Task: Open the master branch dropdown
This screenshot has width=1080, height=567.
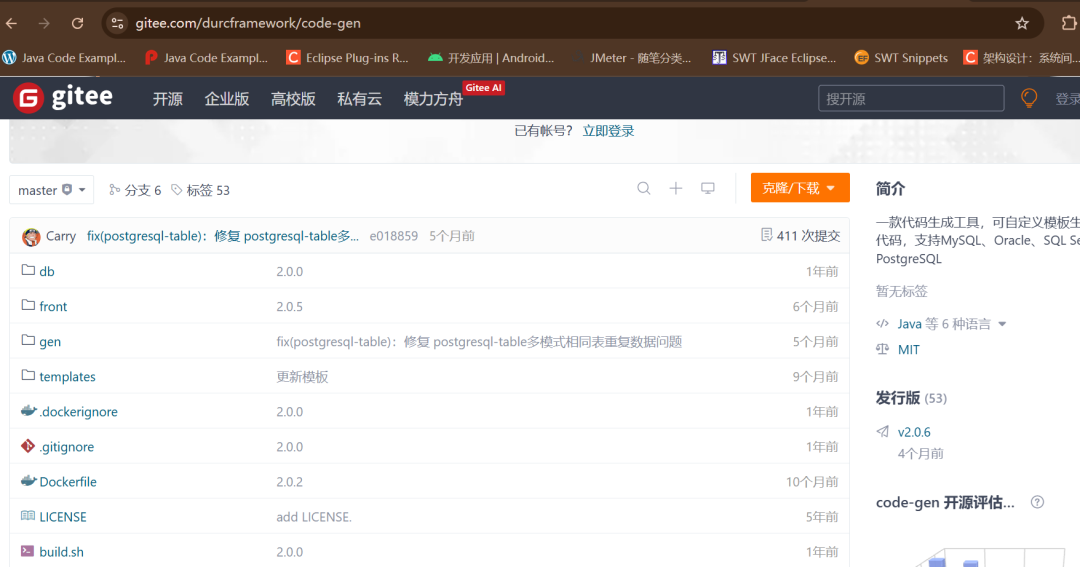Action: click(x=52, y=190)
